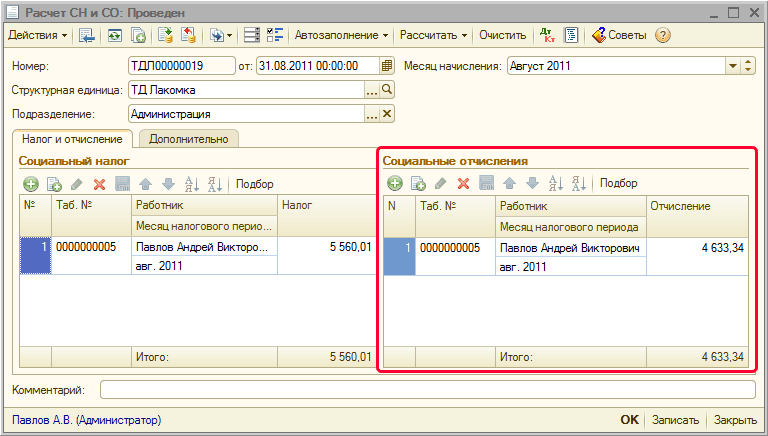The image size is (768, 436).
Task: Sort descending in Социальные отчисления toolbar
Action: point(578,183)
